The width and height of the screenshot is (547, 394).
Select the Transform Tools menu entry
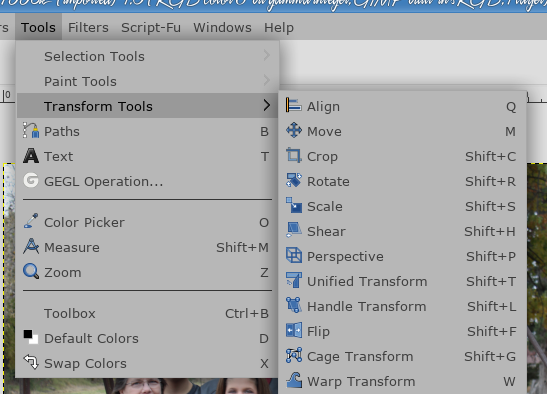(147, 106)
